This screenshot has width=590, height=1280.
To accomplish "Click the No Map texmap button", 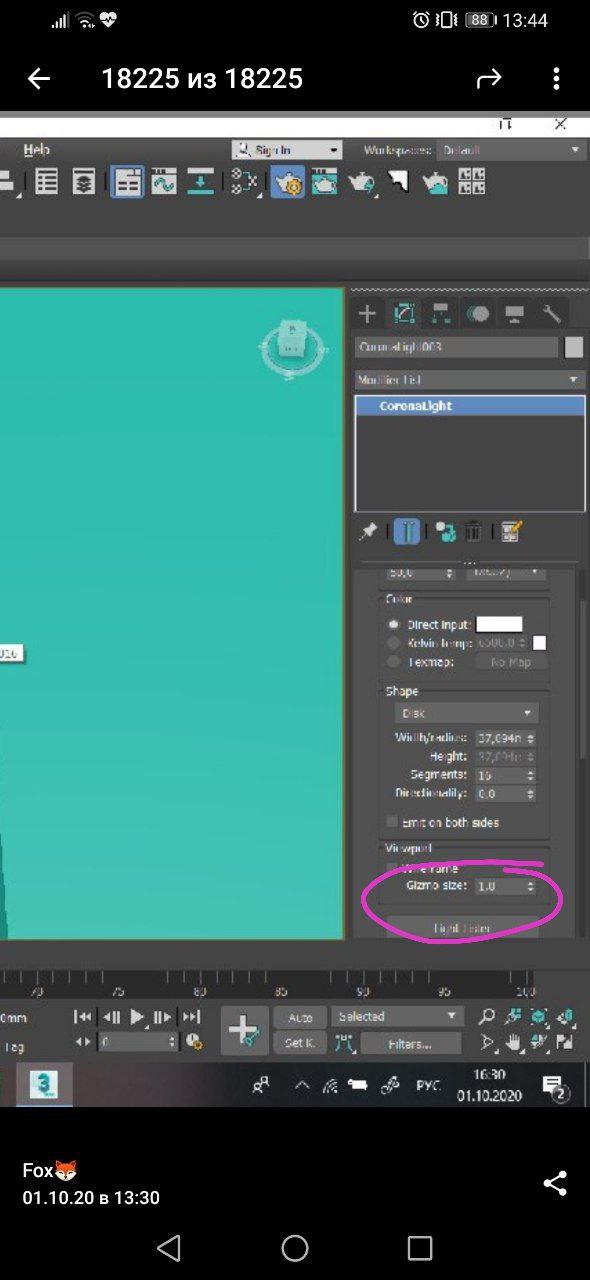I will (x=510, y=662).
